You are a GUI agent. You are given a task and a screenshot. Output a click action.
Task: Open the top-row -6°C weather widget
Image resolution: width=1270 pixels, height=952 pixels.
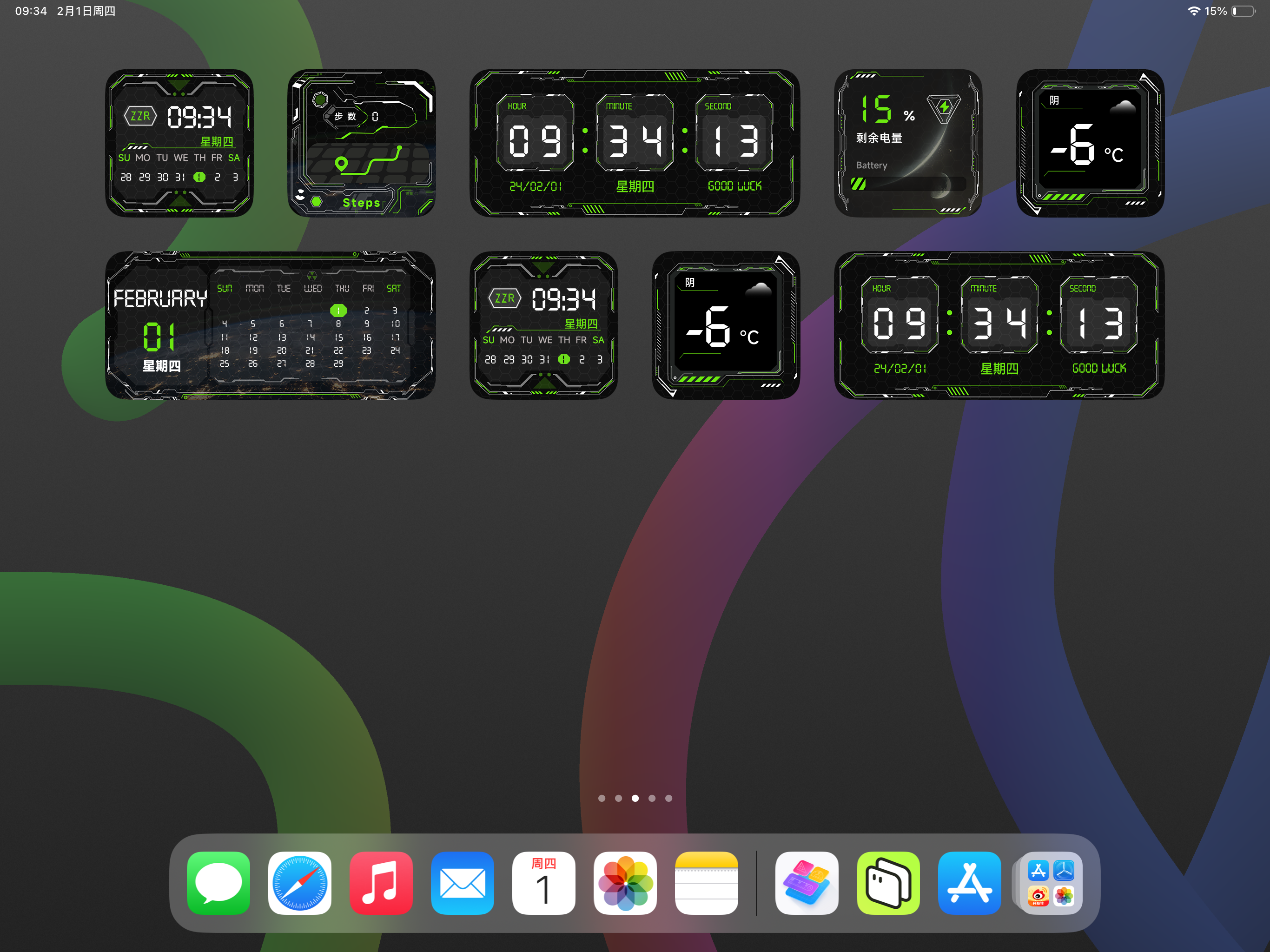[x=1090, y=143]
